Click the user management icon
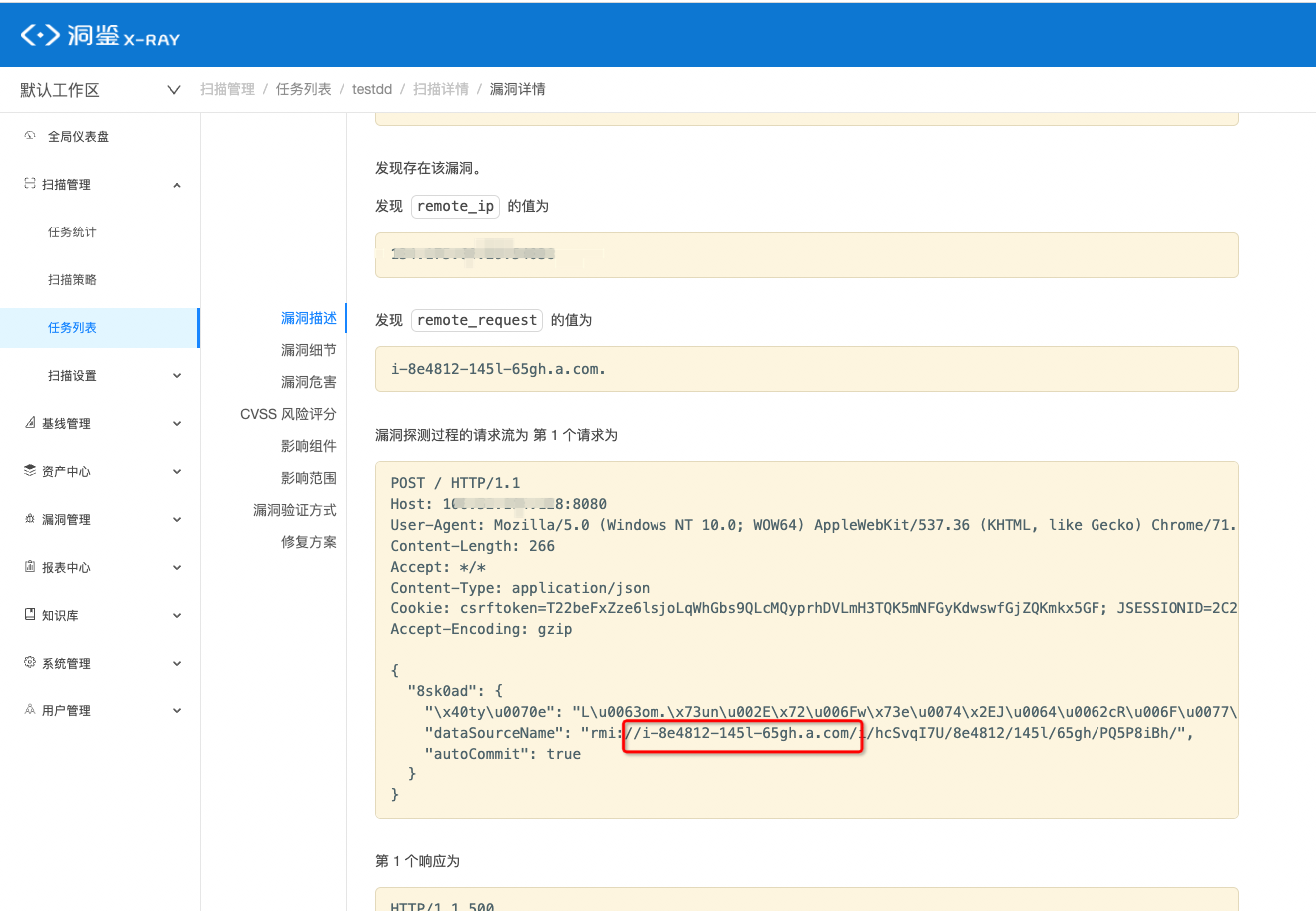Screen dimensions: 1316x911 pos(30,710)
